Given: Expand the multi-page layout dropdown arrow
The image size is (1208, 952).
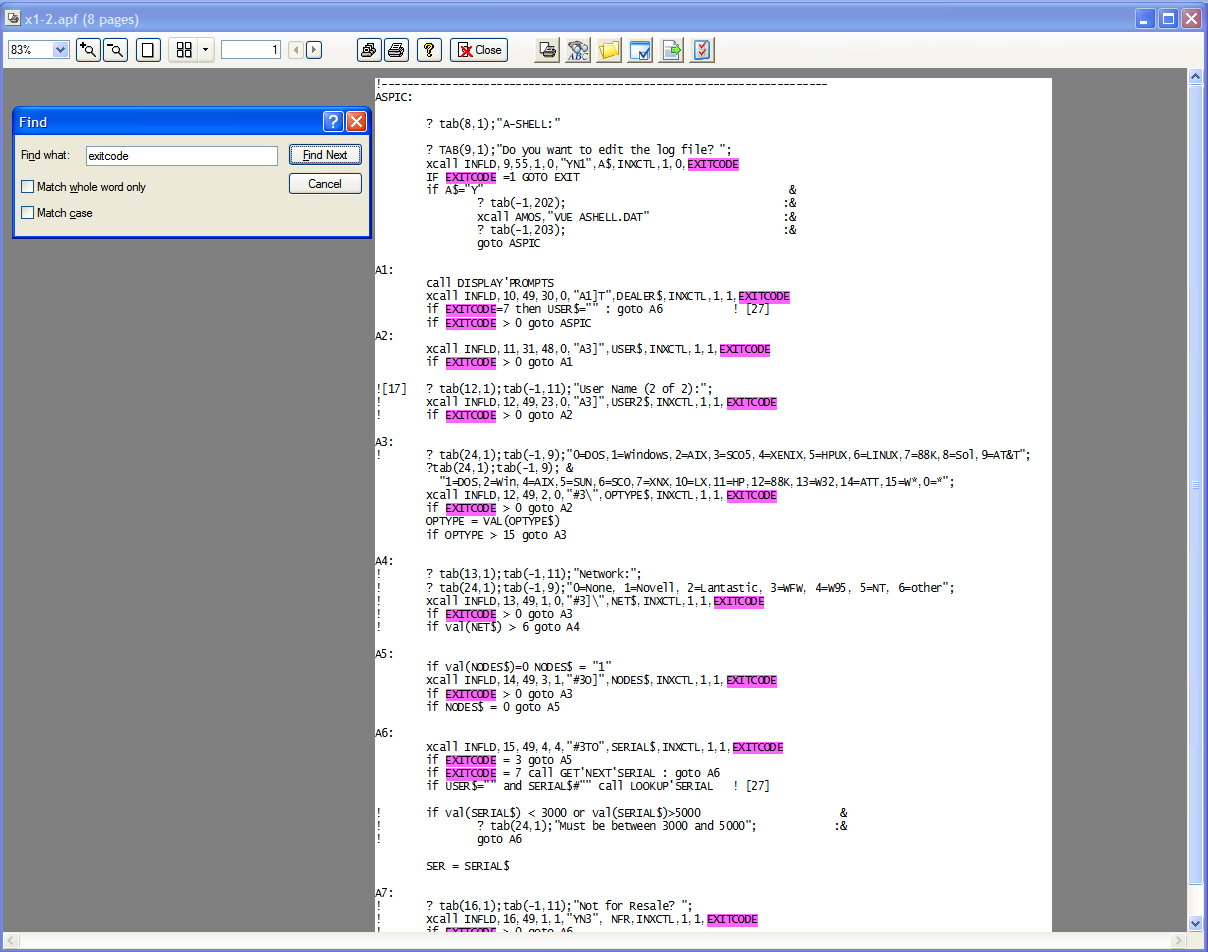Looking at the screenshot, I should 206,50.
